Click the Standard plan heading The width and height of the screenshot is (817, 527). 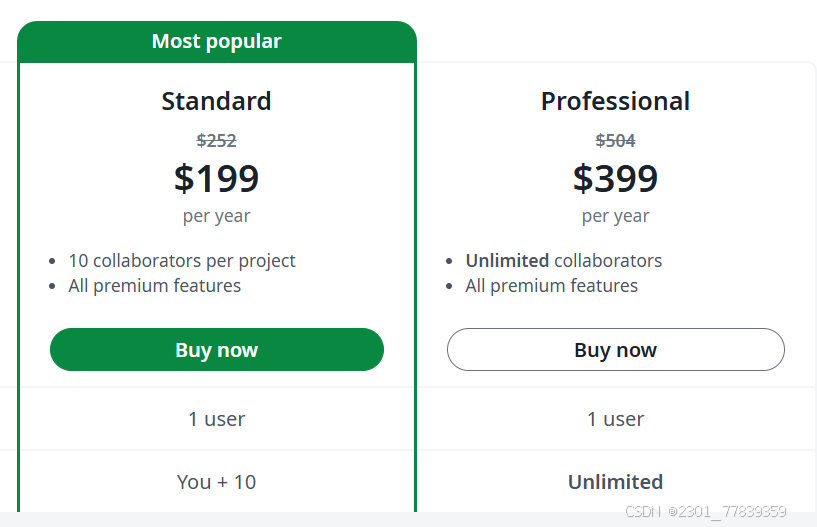tap(216, 101)
